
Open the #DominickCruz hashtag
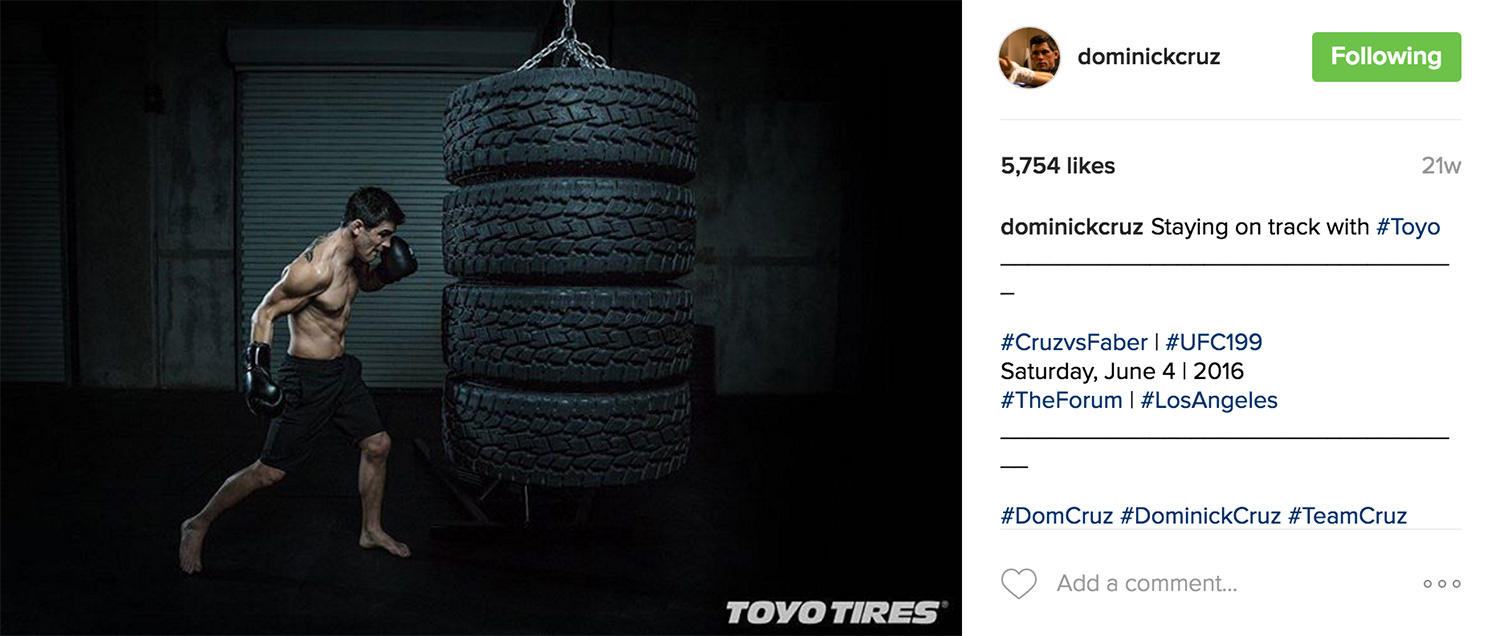click(x=1200, y=516)
